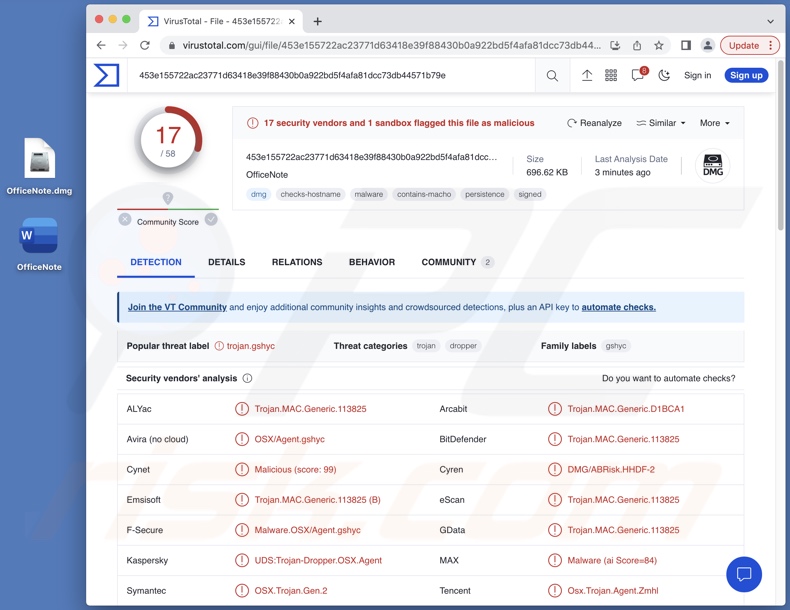This screenshot has height=610, width=790.
Task: Click the upload file icon
Action: pos(587,76)
